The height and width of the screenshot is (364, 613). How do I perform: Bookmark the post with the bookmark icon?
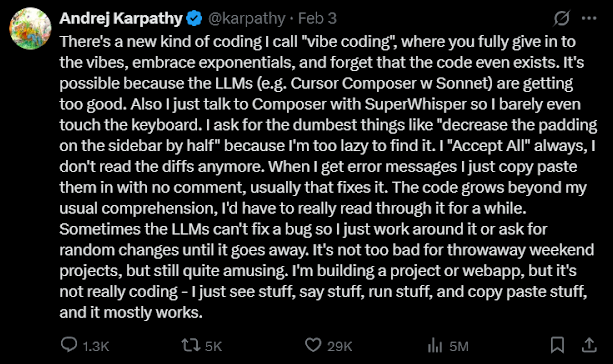pyautogui.click(x=557, y=345)
